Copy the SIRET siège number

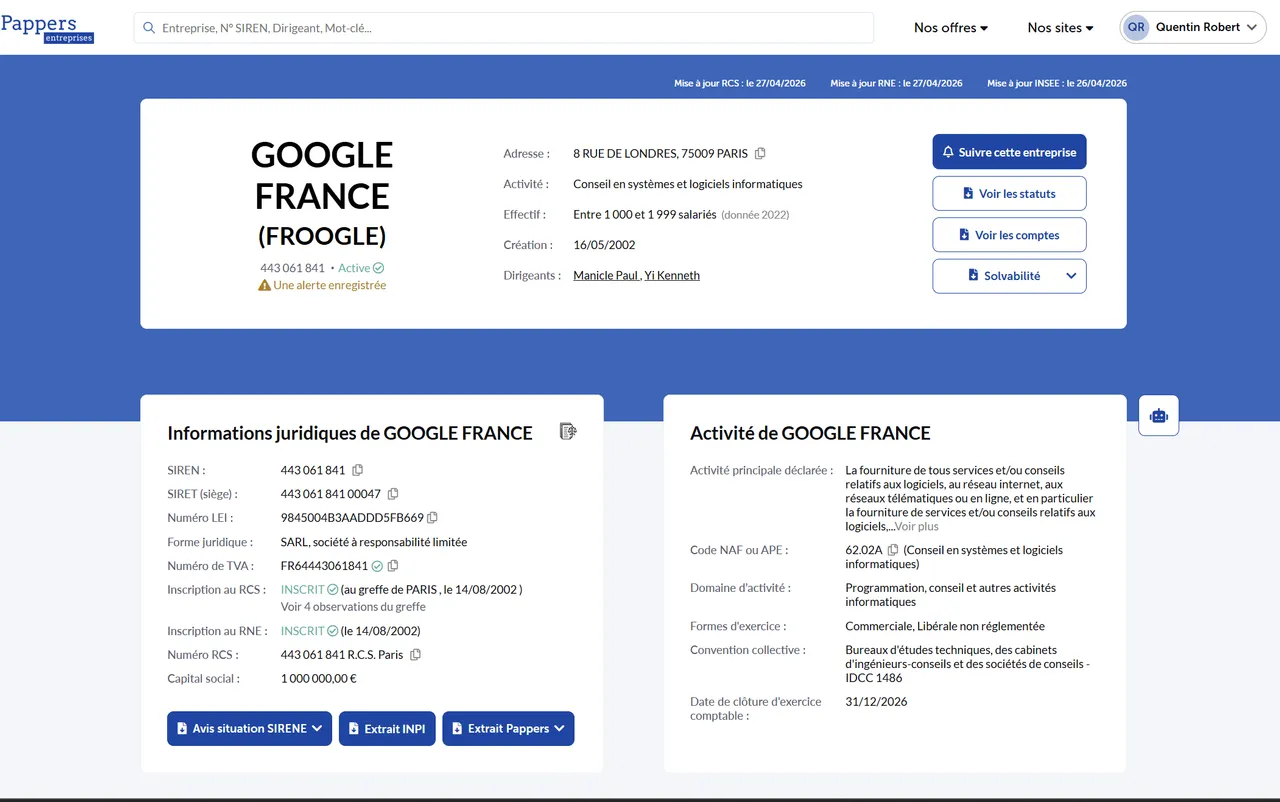[x=393, y=494]
